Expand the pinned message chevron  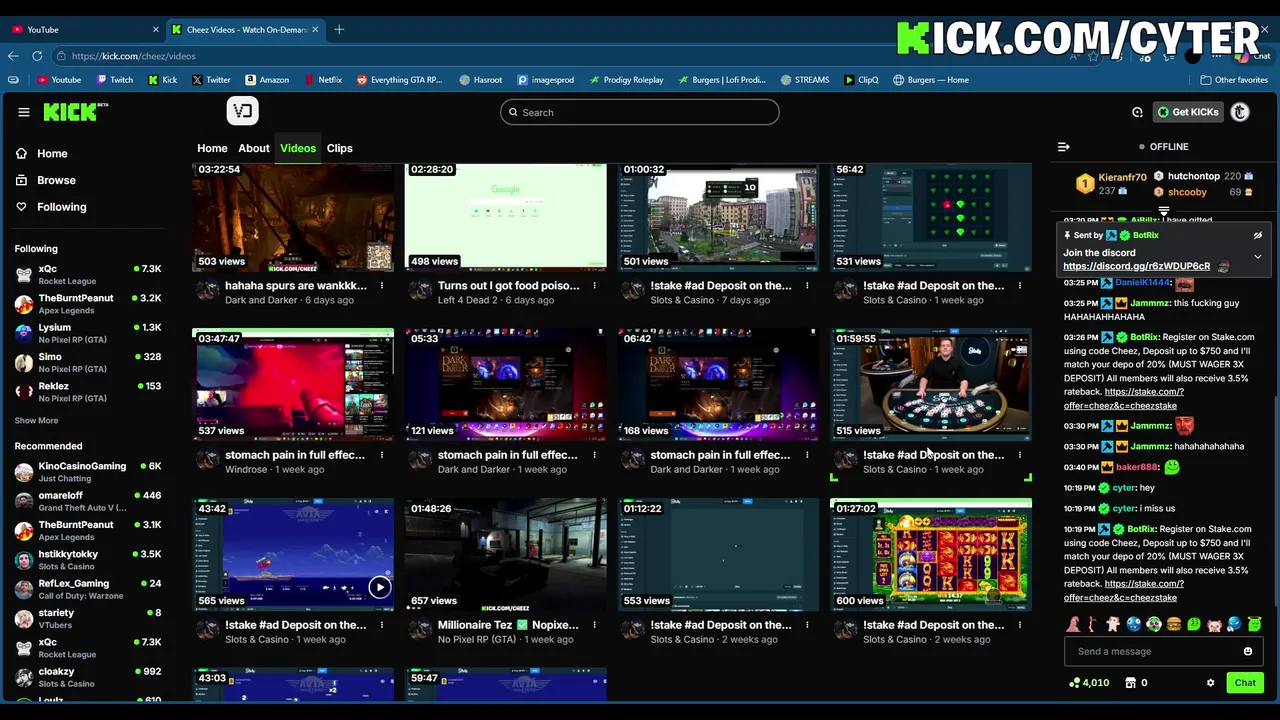[x=1258, y=257]
